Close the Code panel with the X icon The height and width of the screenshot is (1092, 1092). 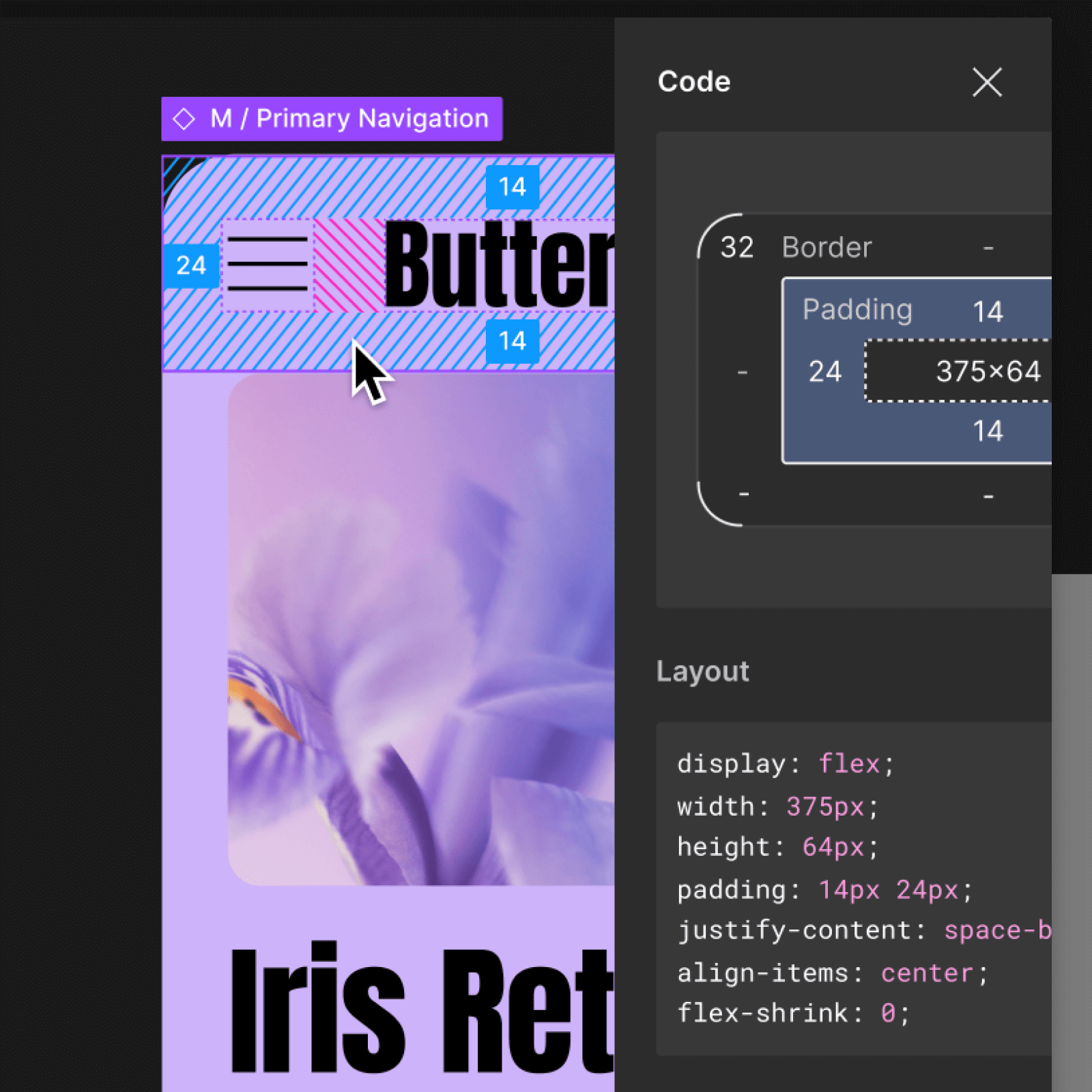tap(987, 83)
